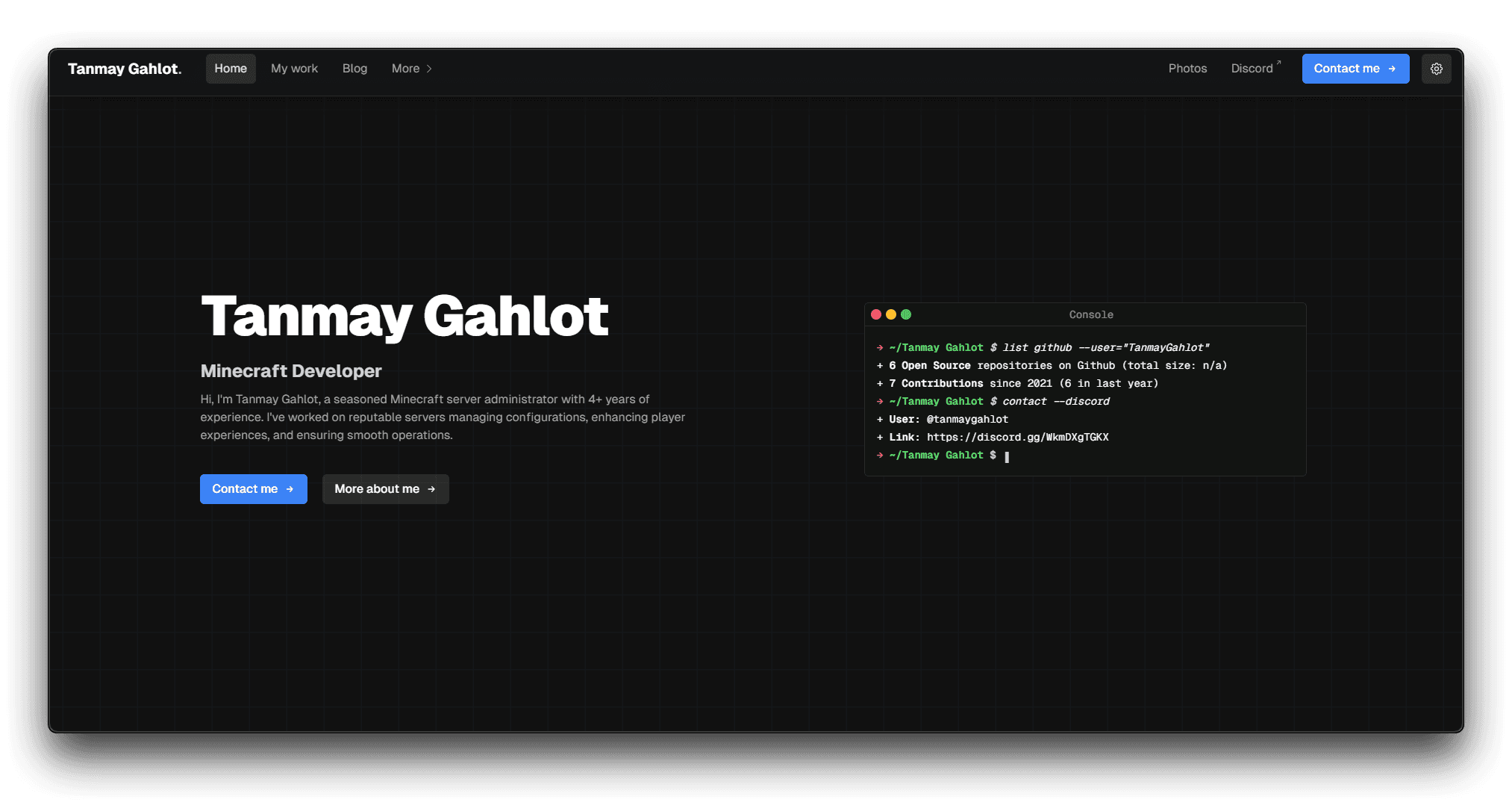The image size is (1512, 805).
Task: Click the green dot in Console window
Action: 906,314
